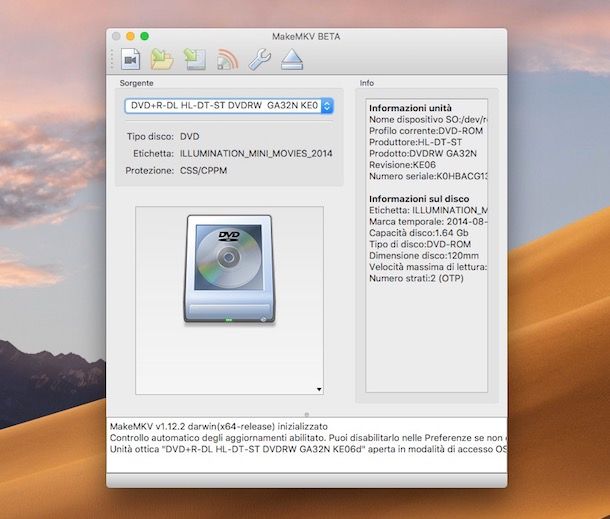Click the CSS/CPPM protection value

coord(203,170)
